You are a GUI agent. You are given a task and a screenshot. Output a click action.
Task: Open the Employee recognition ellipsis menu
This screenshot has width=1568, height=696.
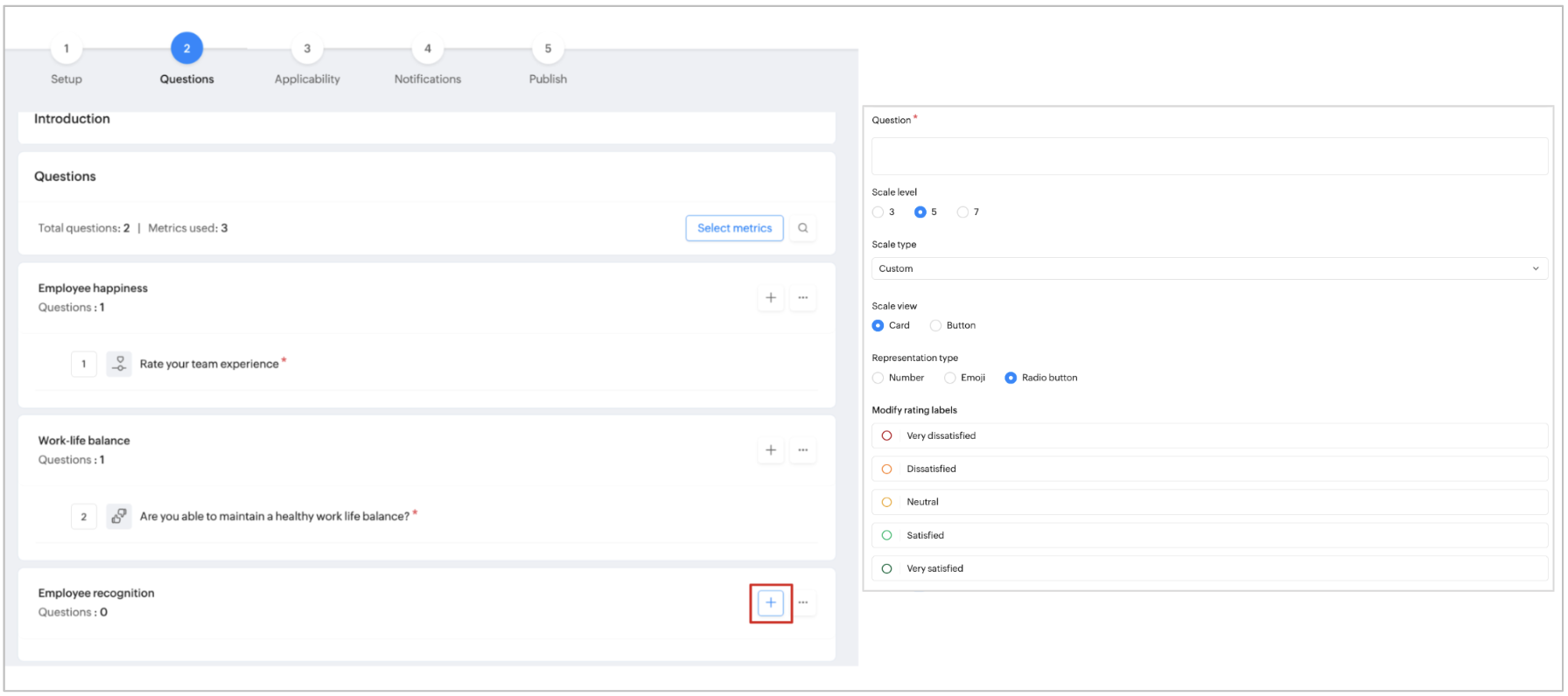[x=802, y=602]
